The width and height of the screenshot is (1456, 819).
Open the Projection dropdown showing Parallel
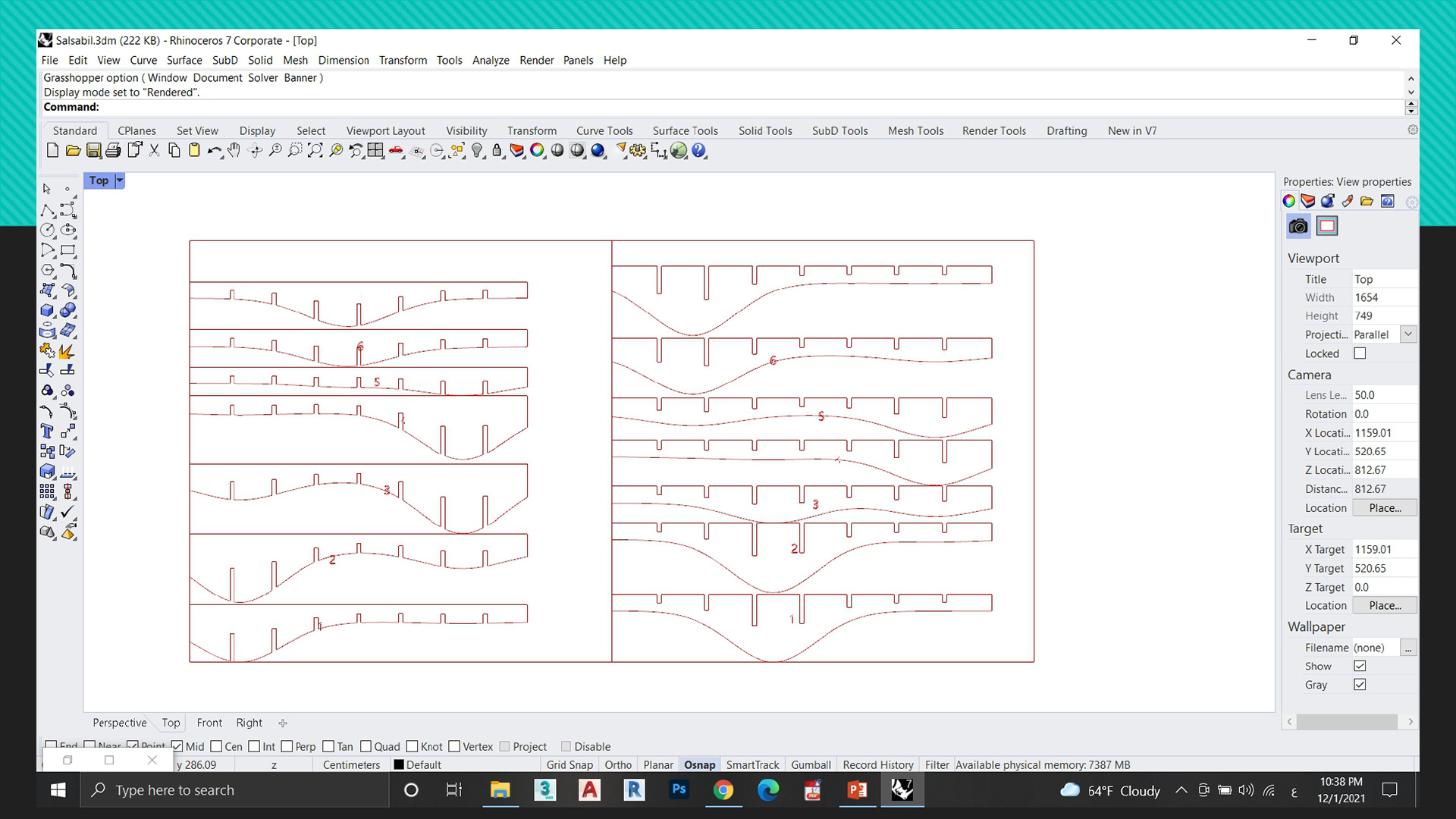[1408, 334]
